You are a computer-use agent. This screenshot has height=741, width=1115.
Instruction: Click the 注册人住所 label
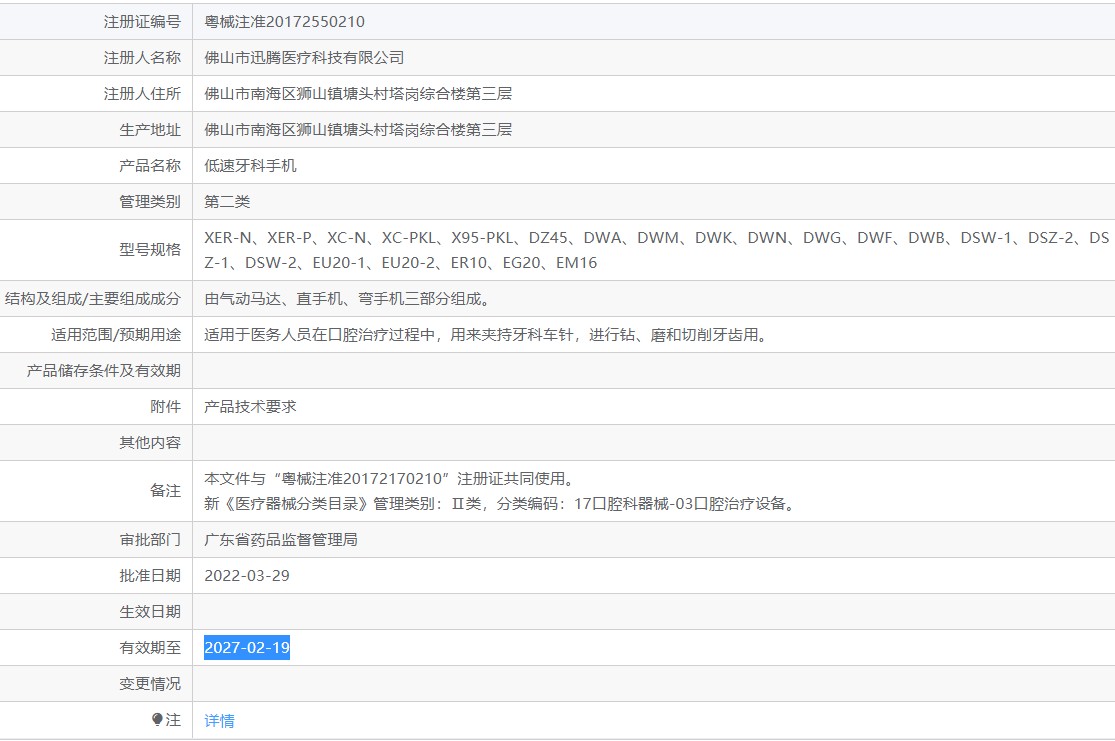[142, 94]
